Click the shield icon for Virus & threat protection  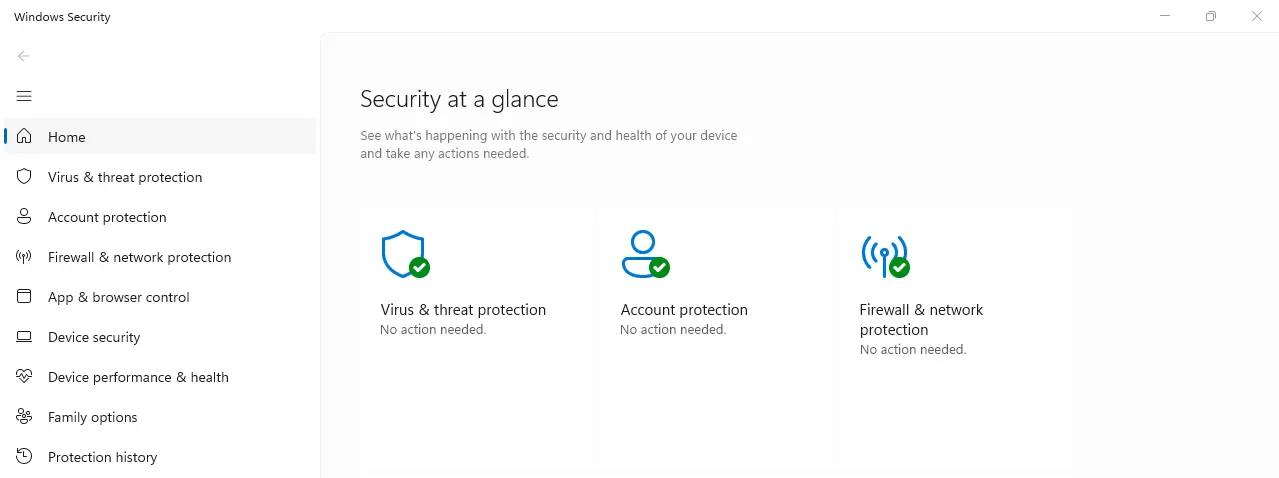click(25, 177)
